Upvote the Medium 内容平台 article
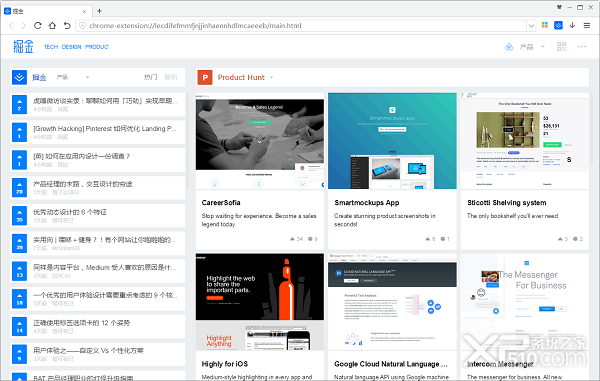This screenshot has height=381, width=600. (x=19, y=271)
